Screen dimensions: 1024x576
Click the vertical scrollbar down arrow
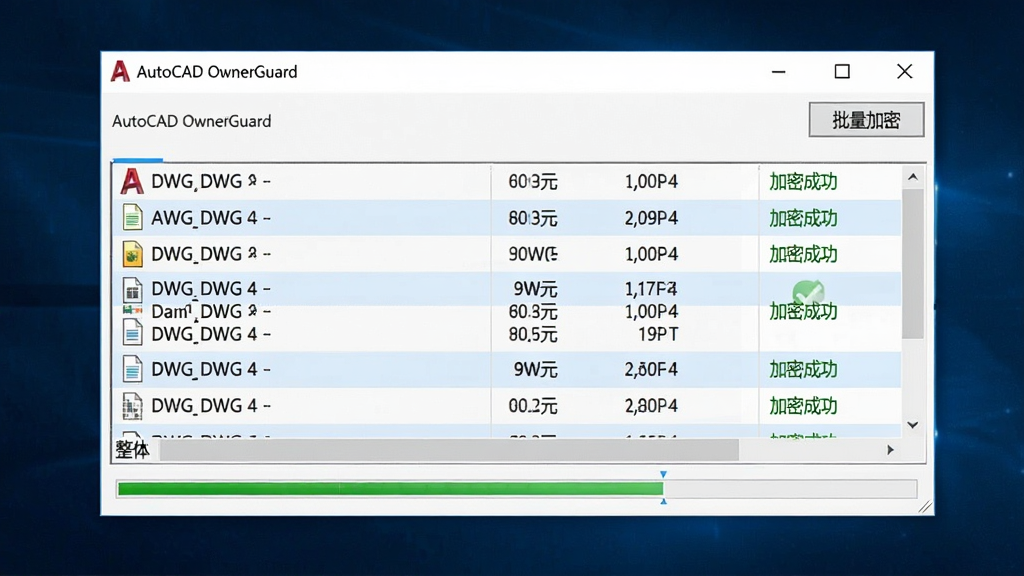913,425
